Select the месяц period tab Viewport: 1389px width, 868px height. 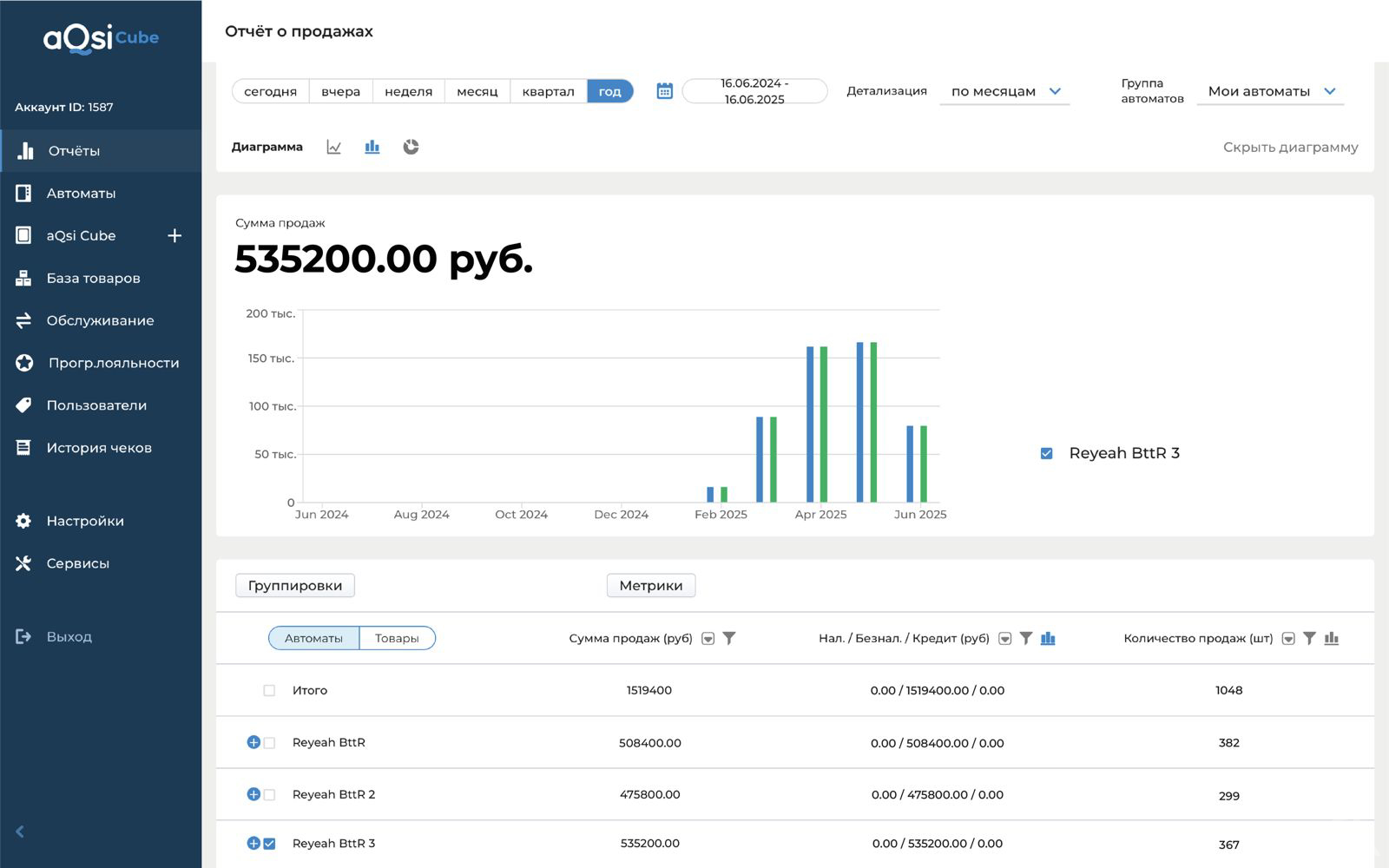pos(477,91)
